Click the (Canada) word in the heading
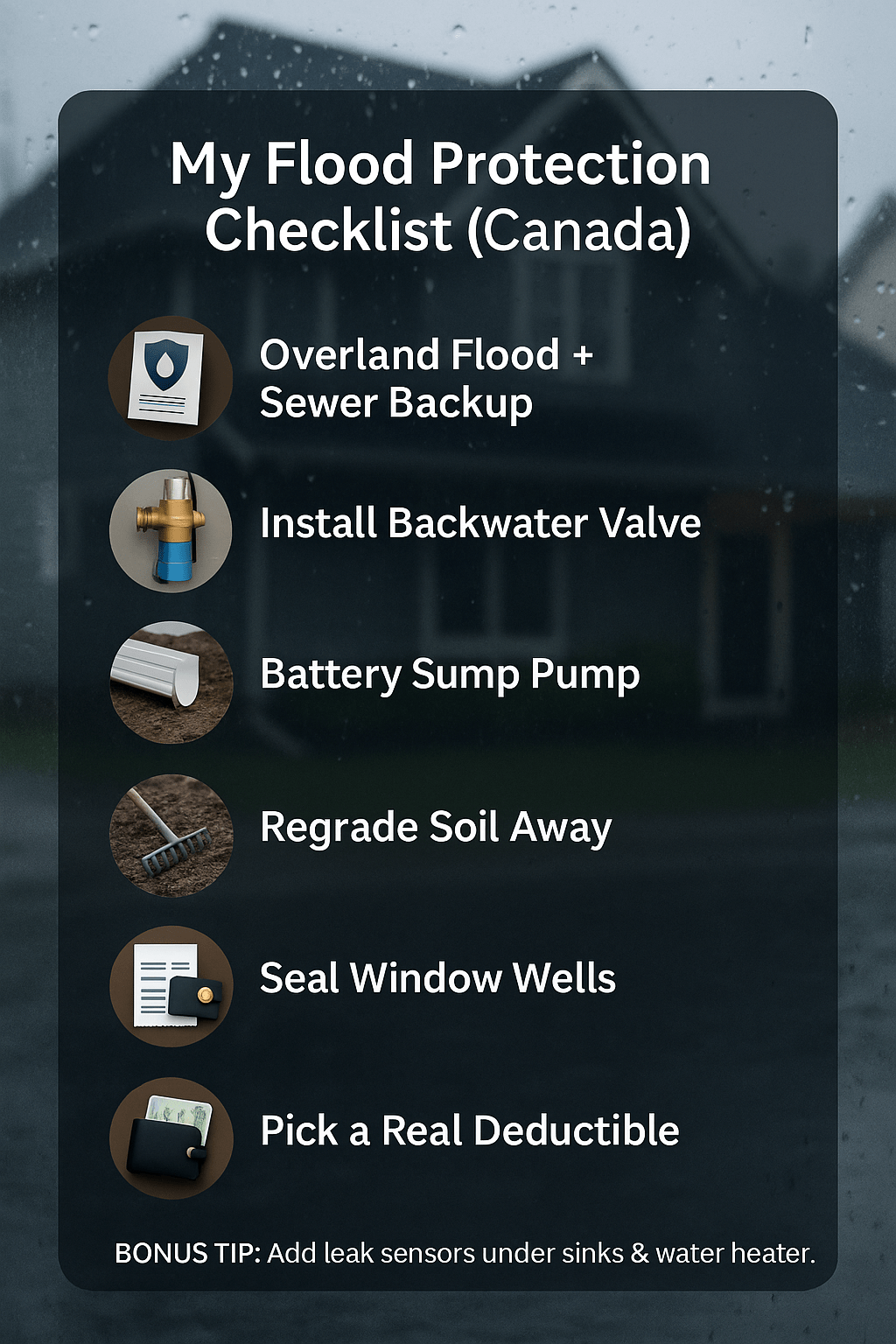This screenshot has height=1344, width=896. click(x=580, y=230)
